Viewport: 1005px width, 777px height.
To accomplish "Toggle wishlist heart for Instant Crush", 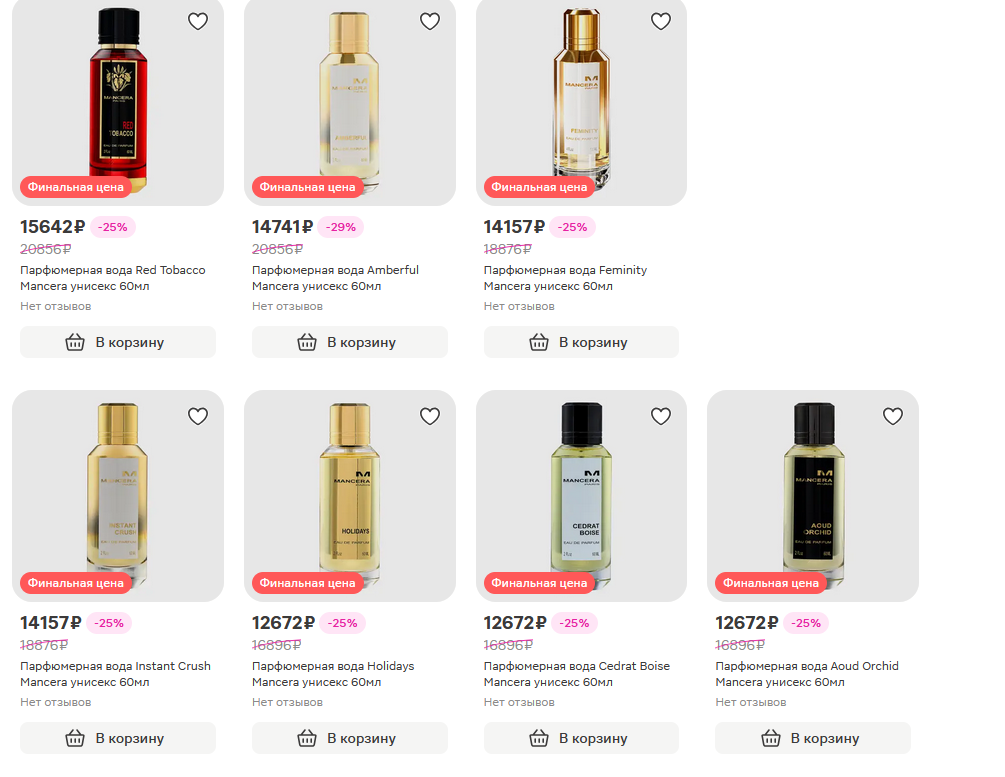I will point(198,416).
